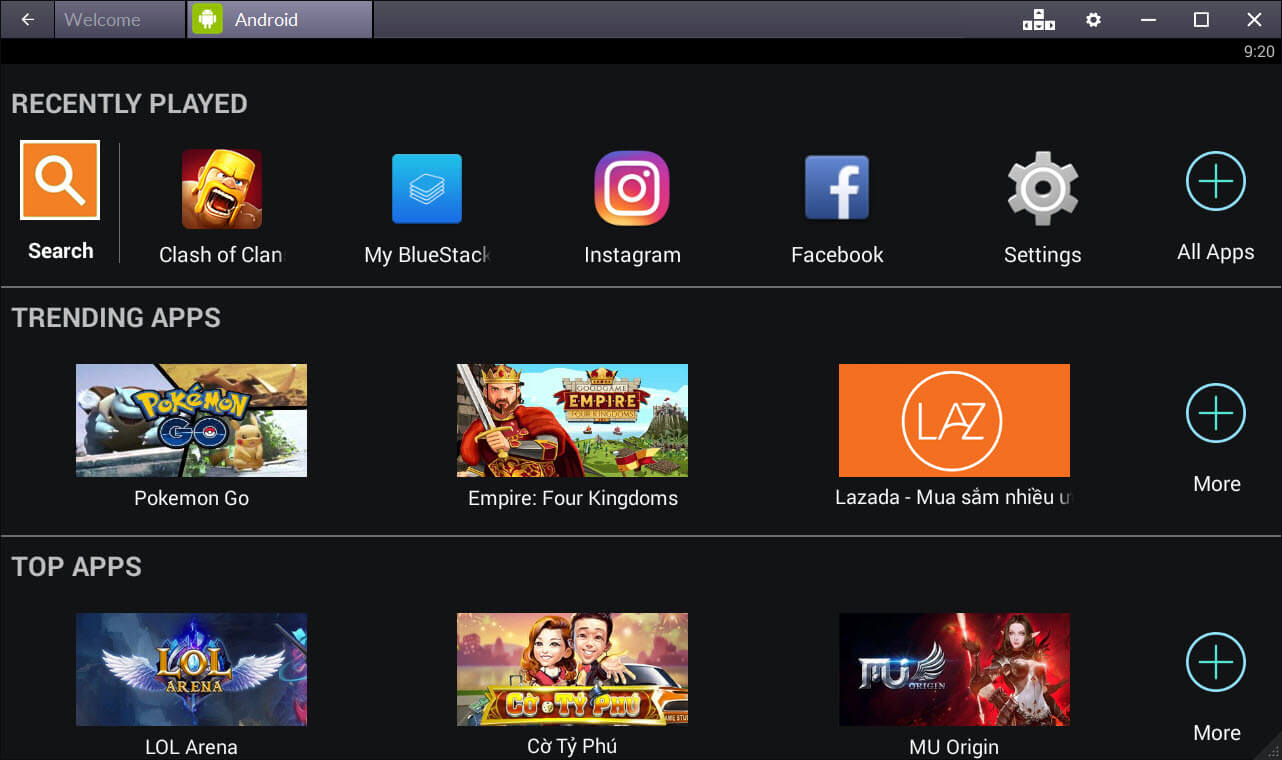Open the LOL Arena banner thumbnail
Viewport: 1282px width, 760px height.
191,669
